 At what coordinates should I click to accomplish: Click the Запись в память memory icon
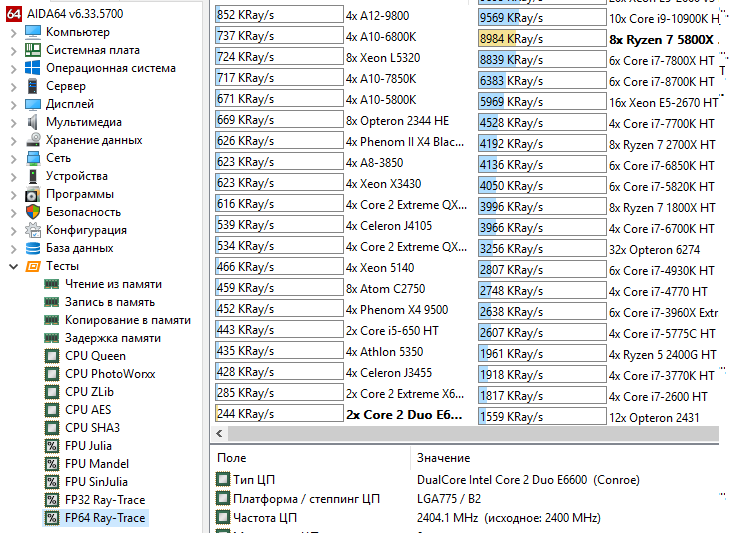click(51, 302)
